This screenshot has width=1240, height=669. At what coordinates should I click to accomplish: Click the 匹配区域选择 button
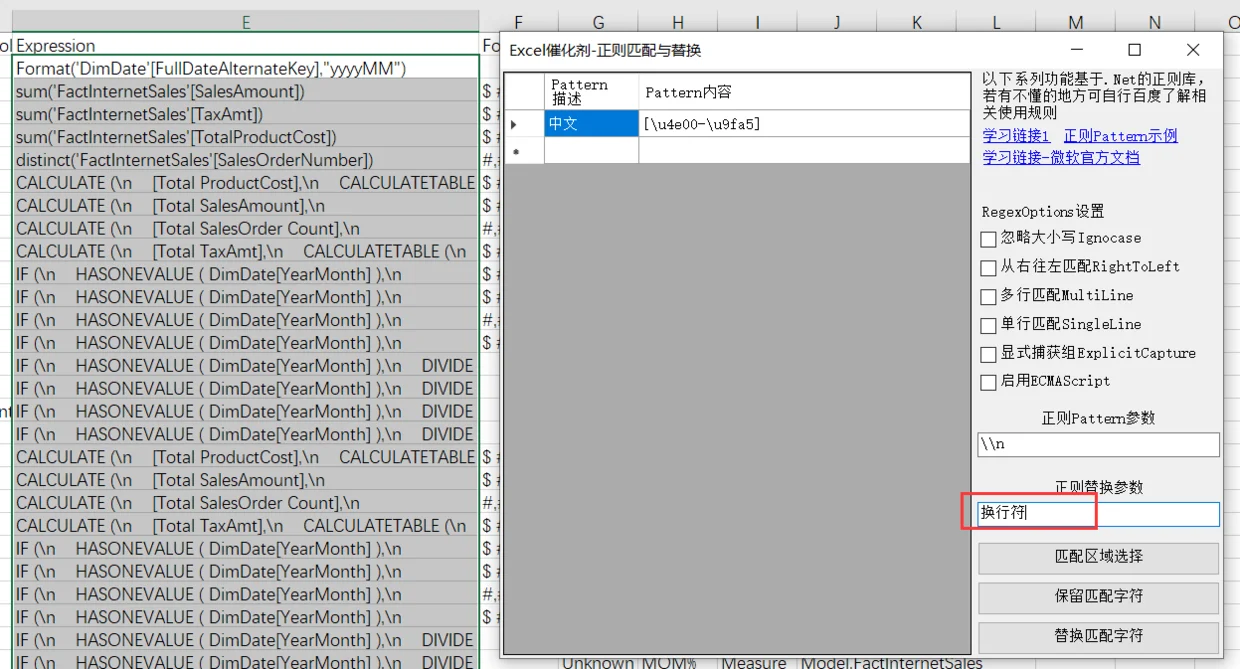(x=1098, y=558)
